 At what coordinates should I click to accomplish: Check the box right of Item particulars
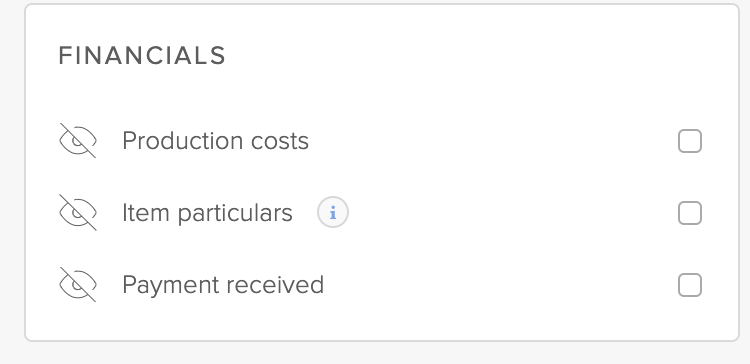coord(690,213)
